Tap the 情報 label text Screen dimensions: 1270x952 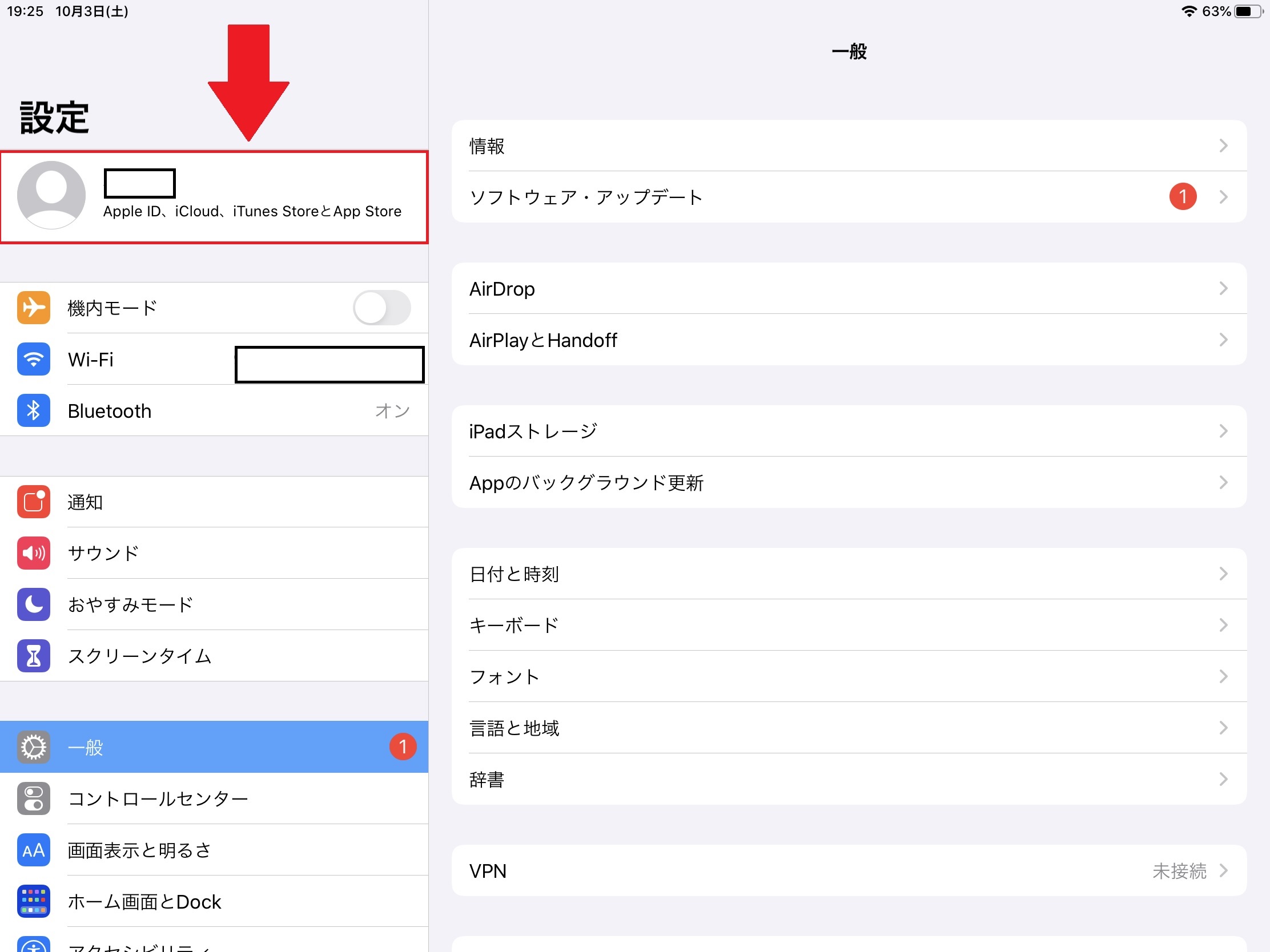click(487, 146)
